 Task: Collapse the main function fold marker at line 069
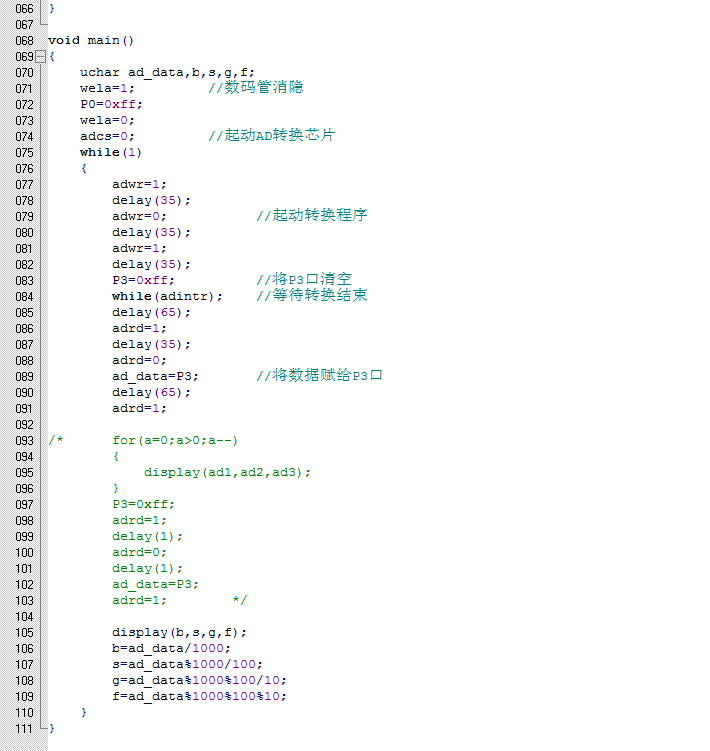41,57
